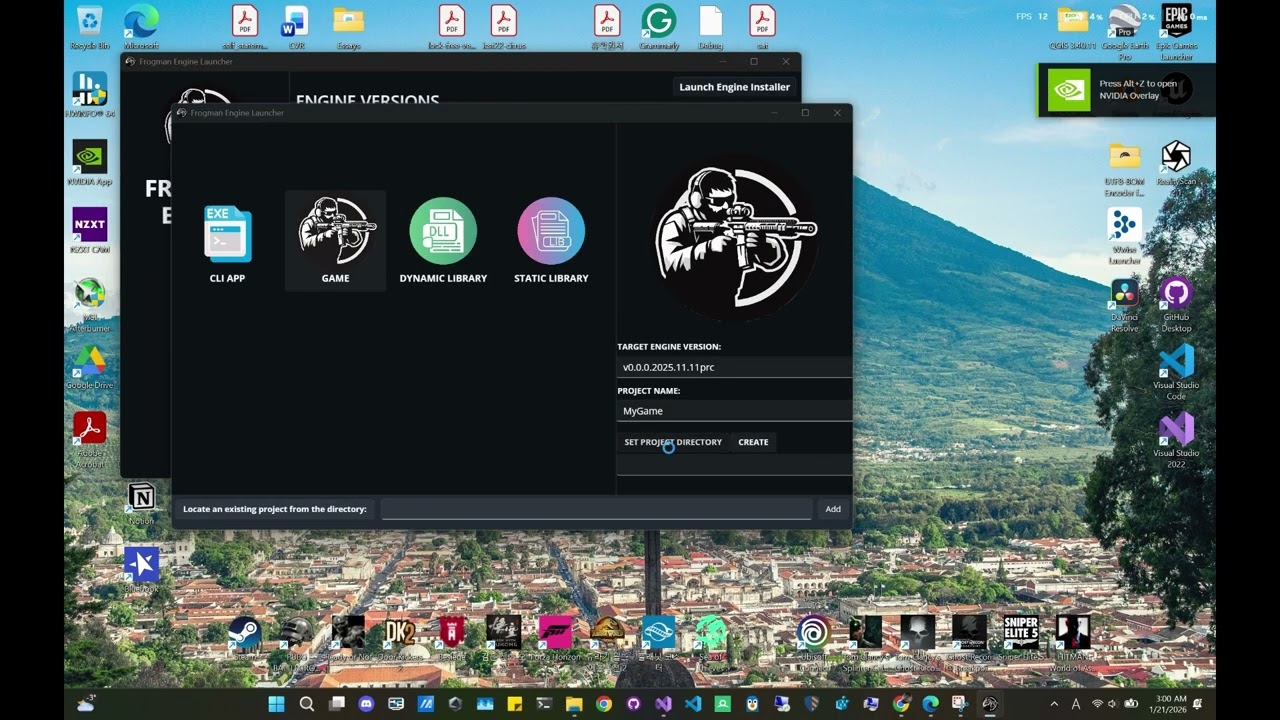Click the target engine version field
The height and width of the screenshot is (720, 1280).
(735, 367)
